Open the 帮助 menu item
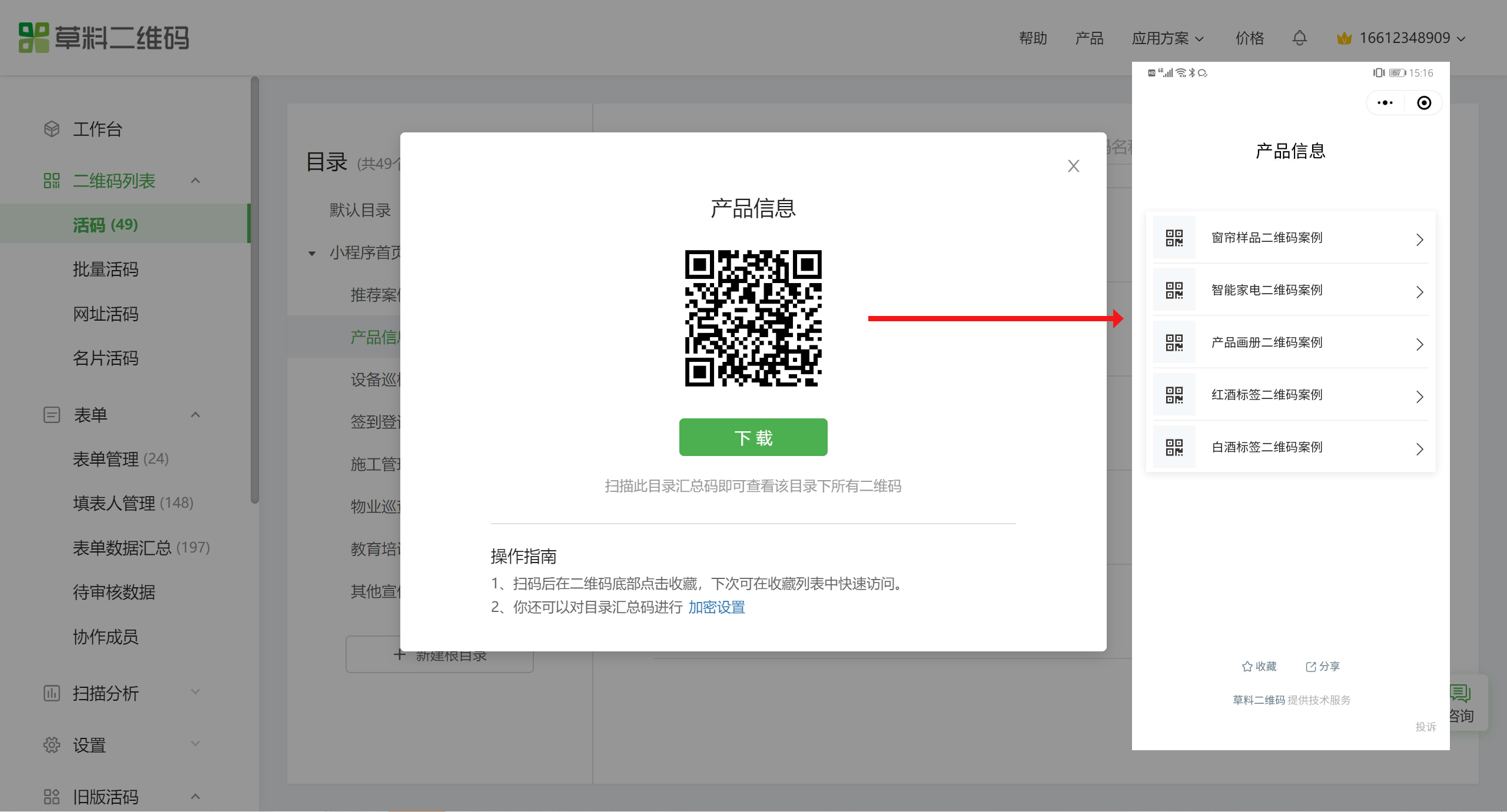Screen dimensions: 1507x812 pyautogui.click(x=1033, y=38)
